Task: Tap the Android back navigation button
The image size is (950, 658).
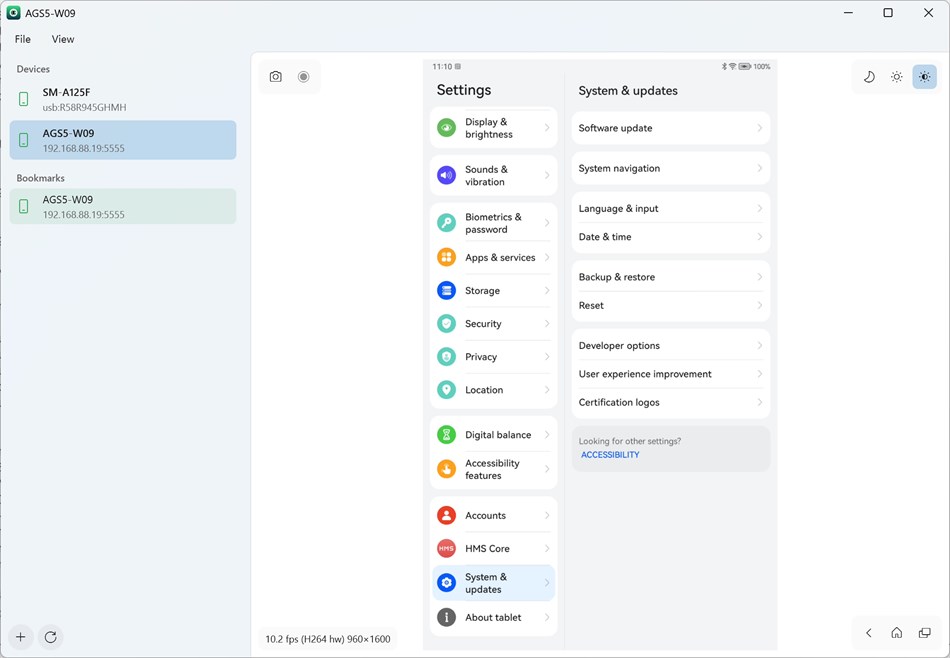Action: pyautogui.click(x=869, y=633)
